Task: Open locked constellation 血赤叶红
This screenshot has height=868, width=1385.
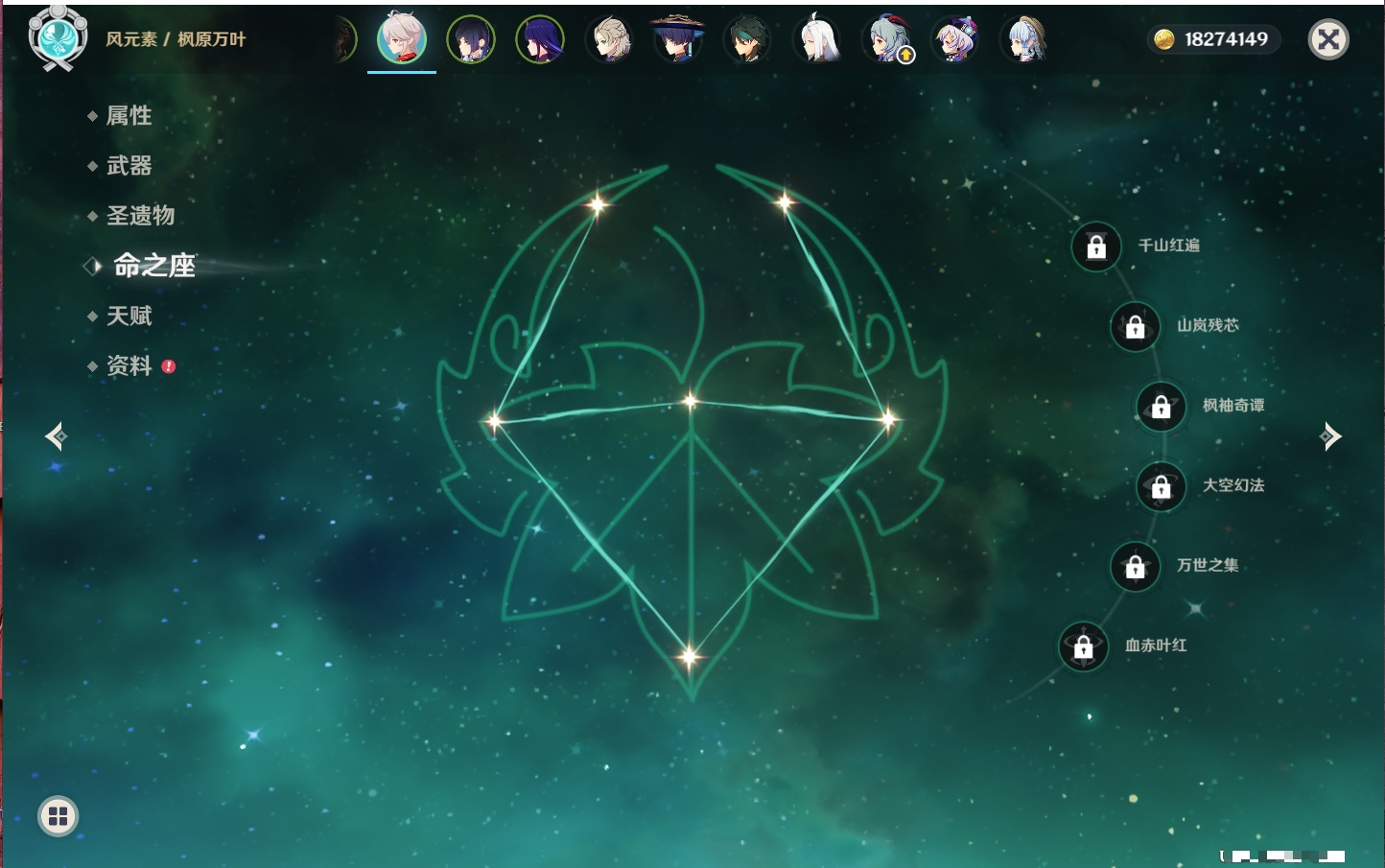Action: (1084, 646)
